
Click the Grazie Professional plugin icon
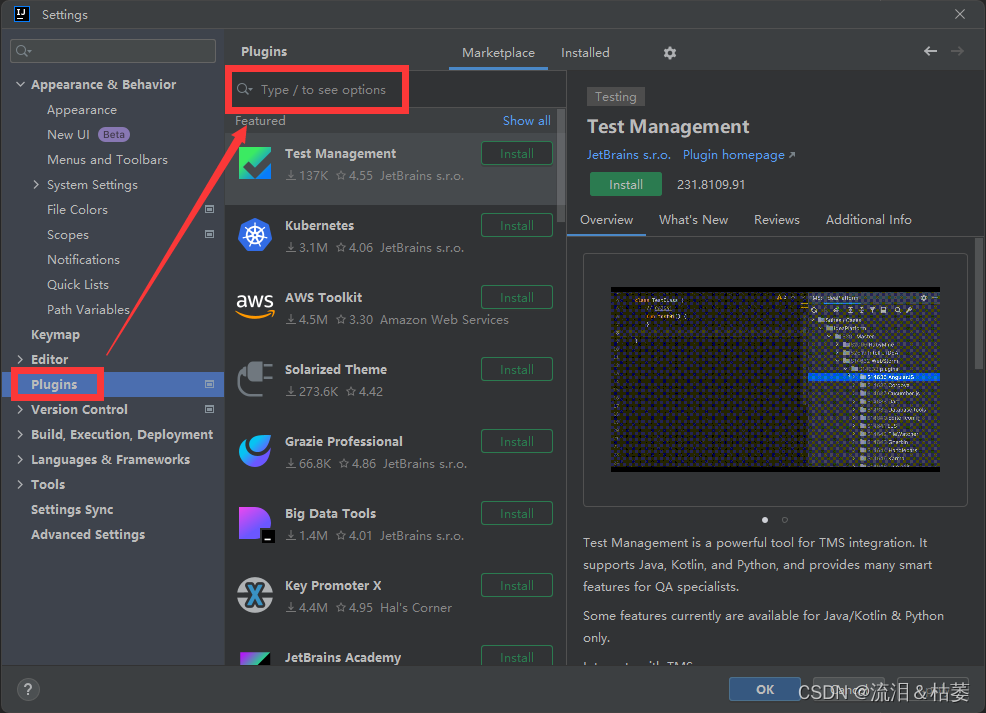coord(255,451)
